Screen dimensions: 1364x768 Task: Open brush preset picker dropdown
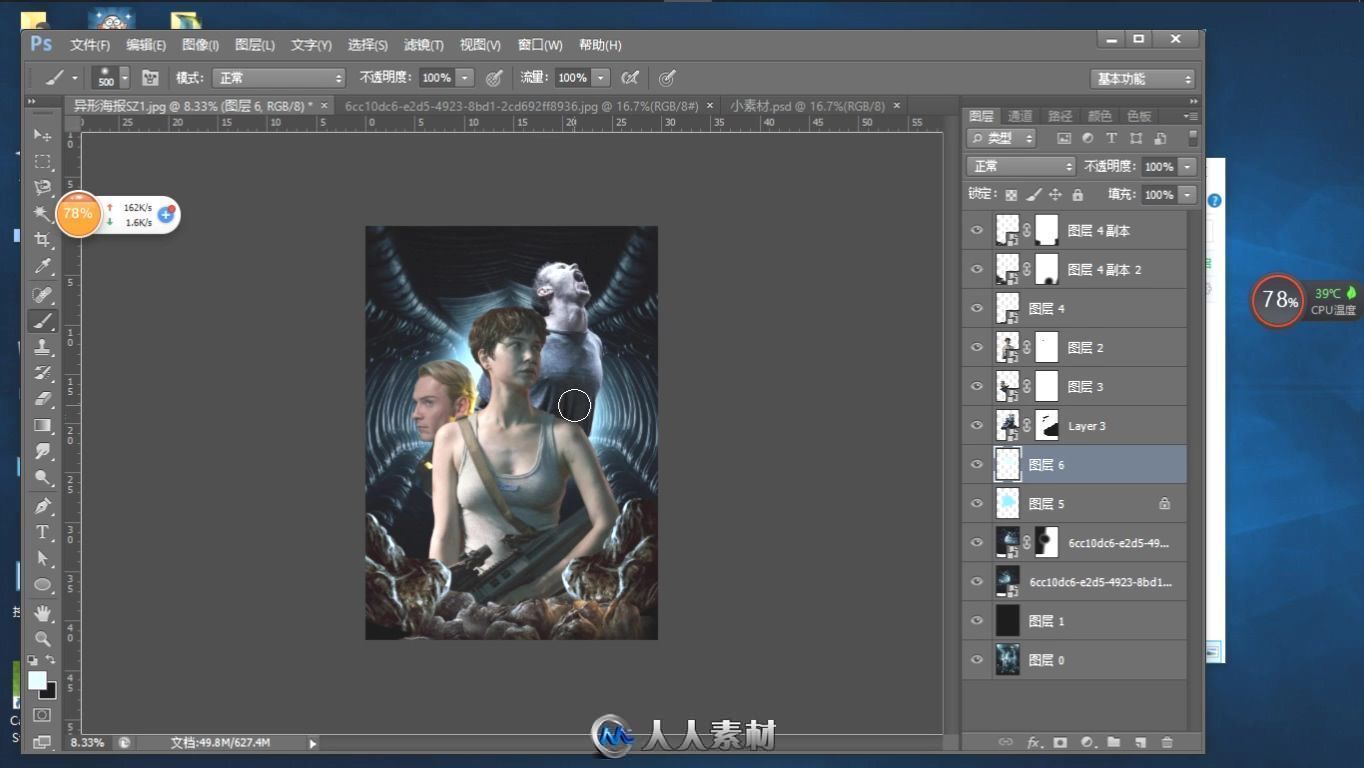click(124, 77)
